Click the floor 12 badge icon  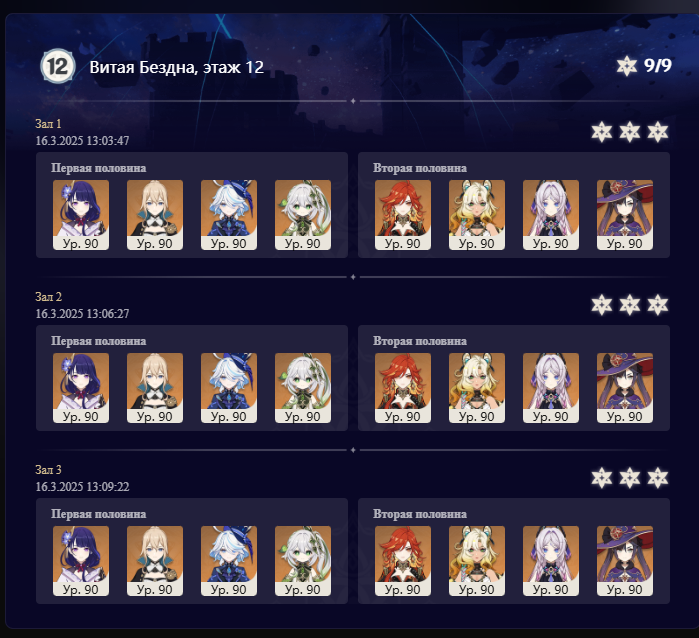click(x=58, y=66)
